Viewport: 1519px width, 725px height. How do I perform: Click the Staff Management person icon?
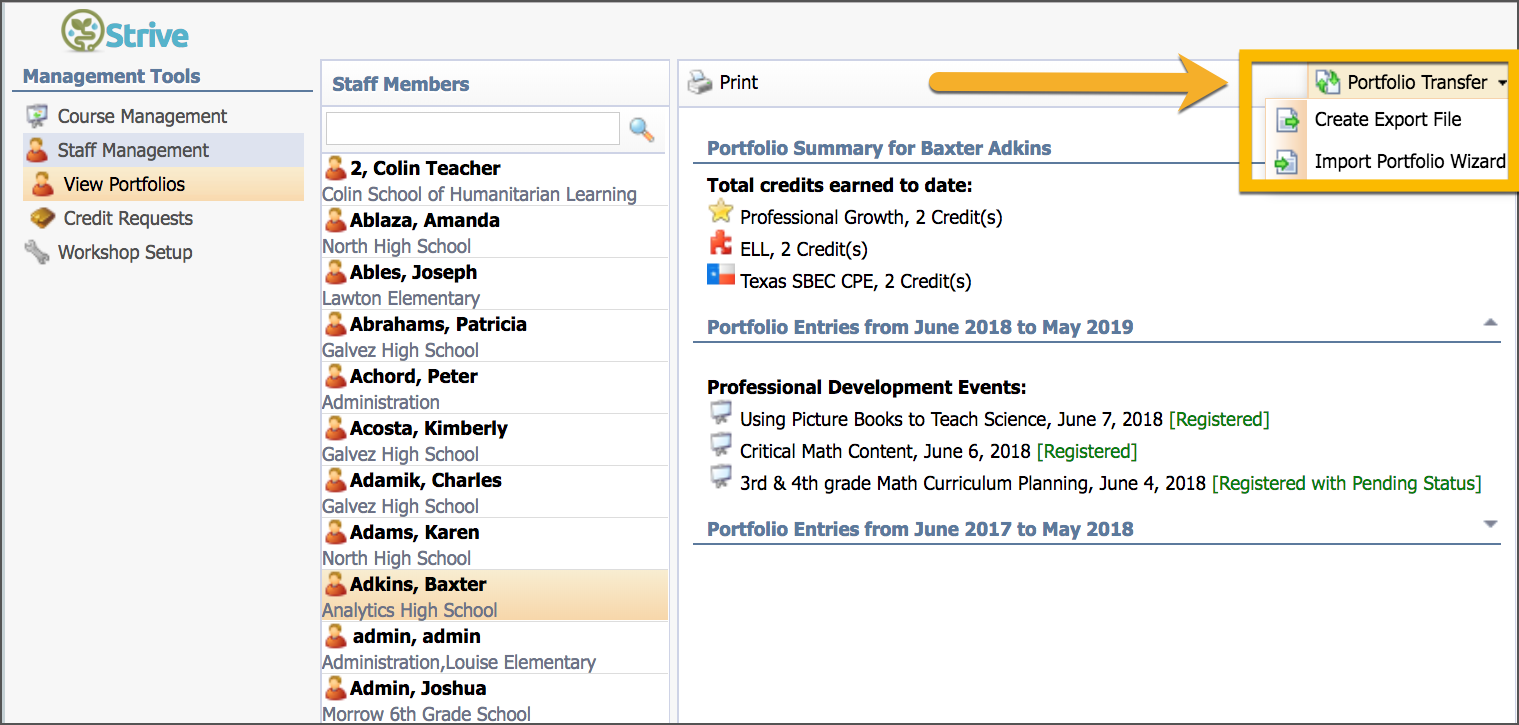[x=37, y=150]
